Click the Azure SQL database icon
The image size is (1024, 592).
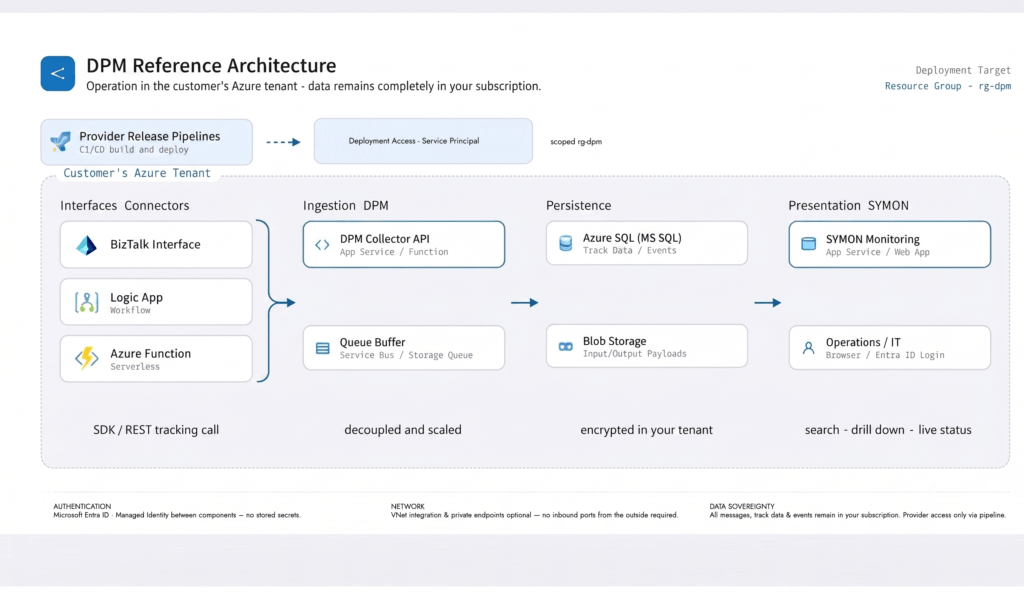(x=566, y=244)
